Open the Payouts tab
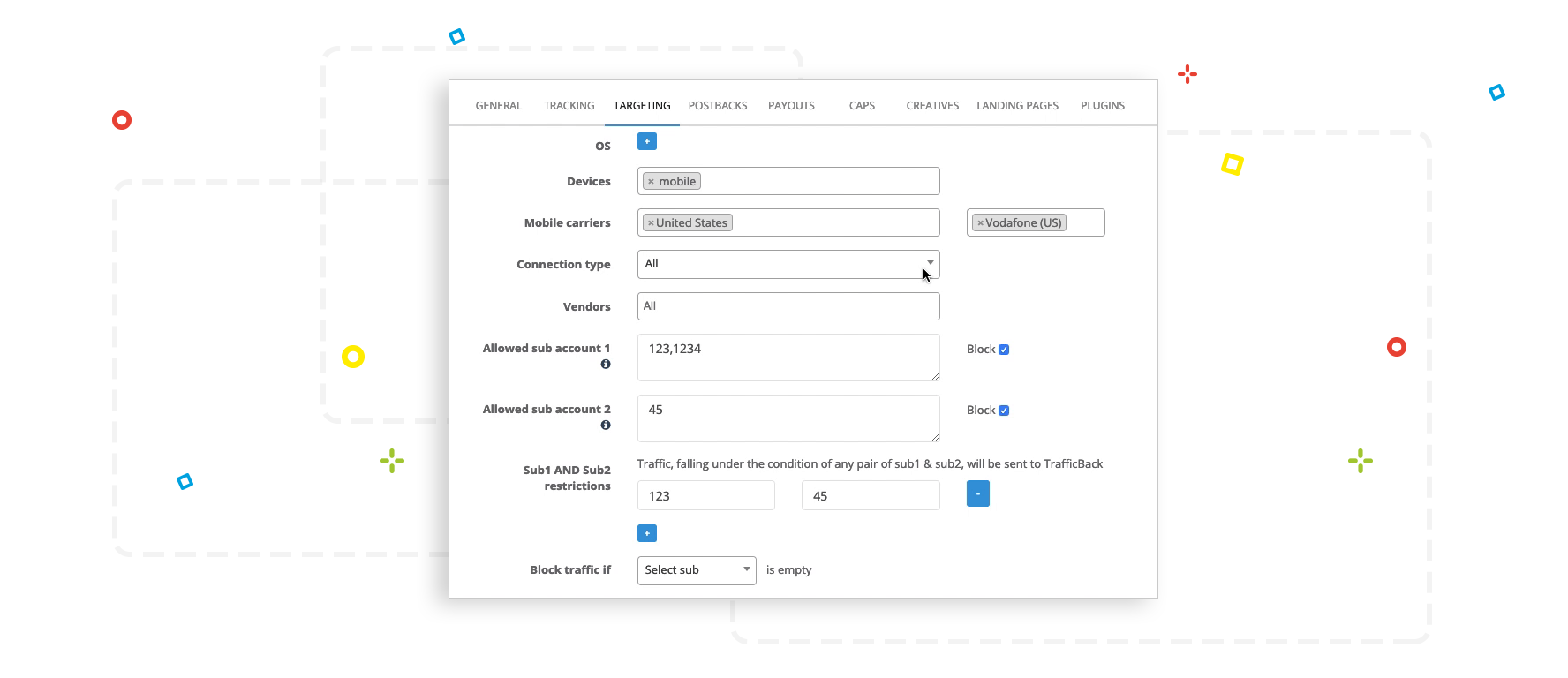 (x=791, y=106)
